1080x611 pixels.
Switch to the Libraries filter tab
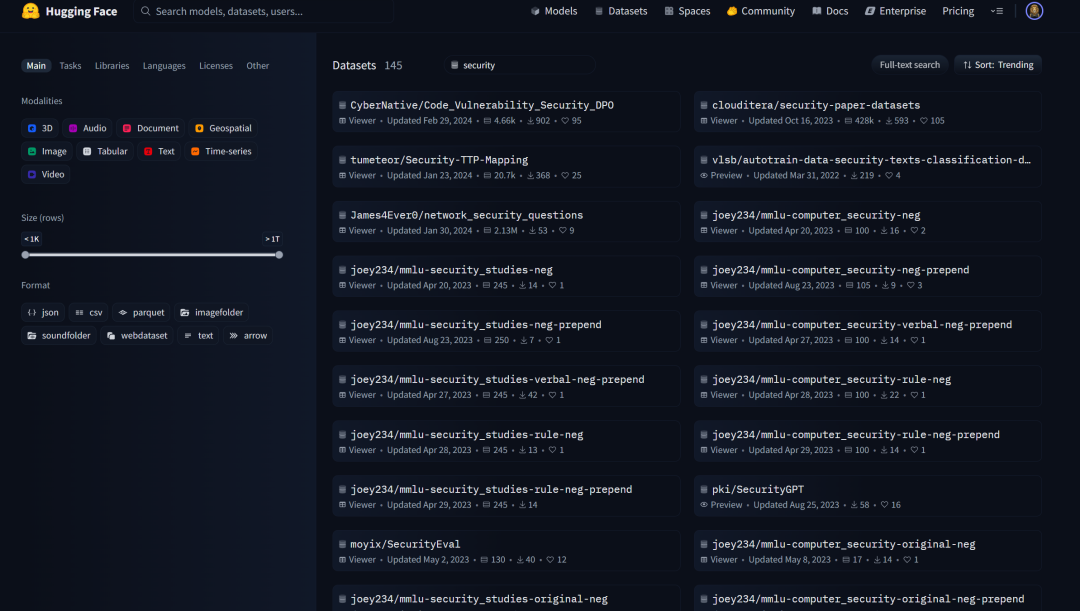[112, 65]
